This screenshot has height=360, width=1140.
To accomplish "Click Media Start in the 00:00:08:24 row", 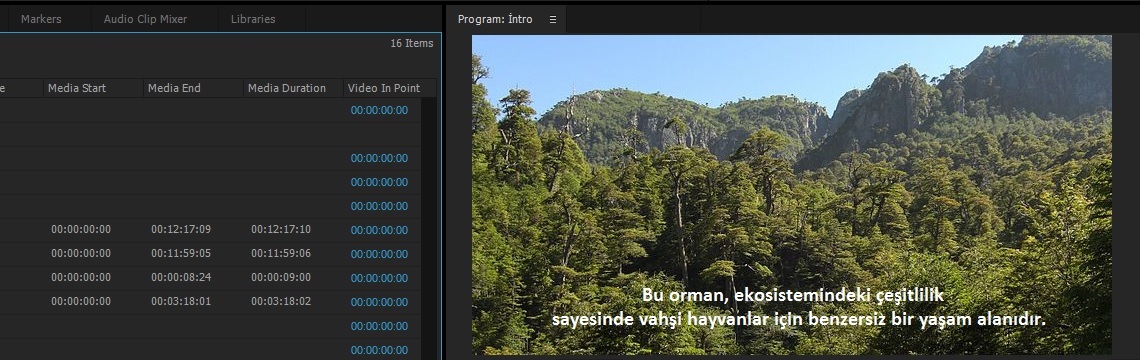I will coord(81,277).
